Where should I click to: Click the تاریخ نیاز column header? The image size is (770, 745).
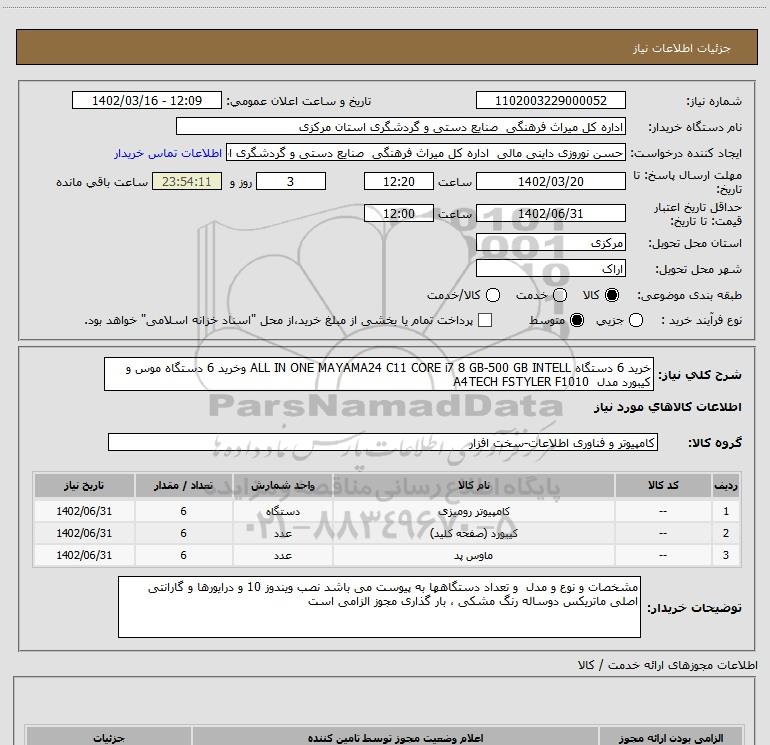pyautogui.click(x=84, y=485)
